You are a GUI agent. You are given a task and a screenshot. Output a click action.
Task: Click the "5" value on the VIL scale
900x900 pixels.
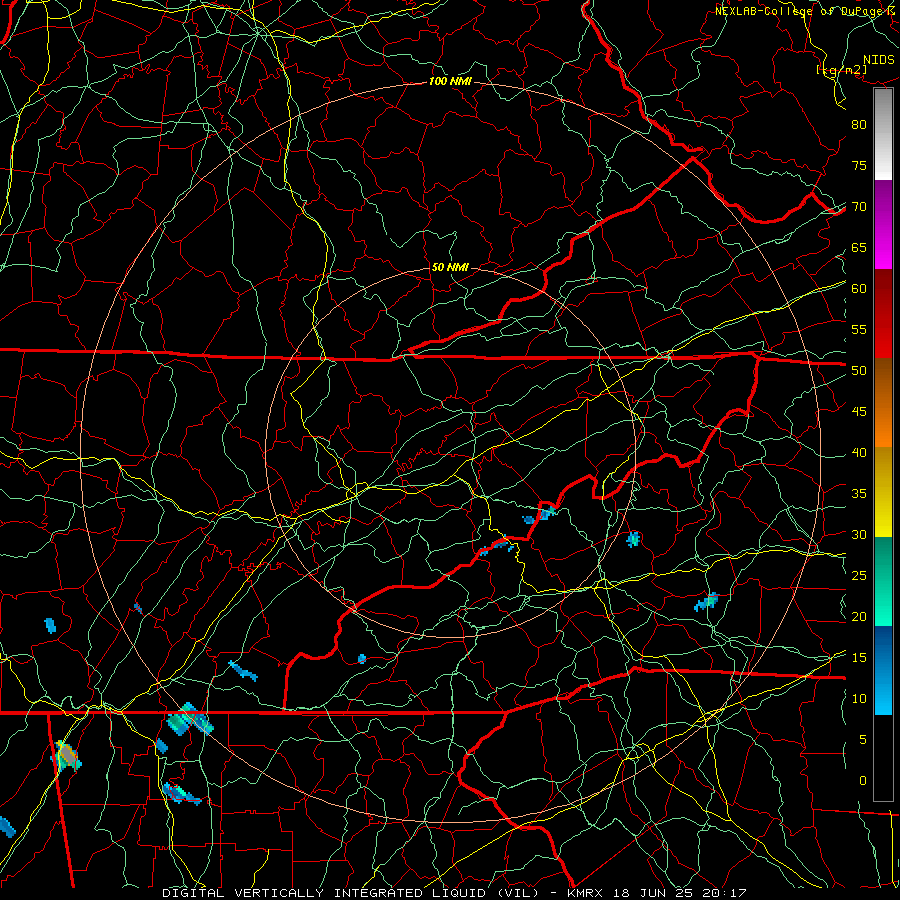click(x=863, y=740)
